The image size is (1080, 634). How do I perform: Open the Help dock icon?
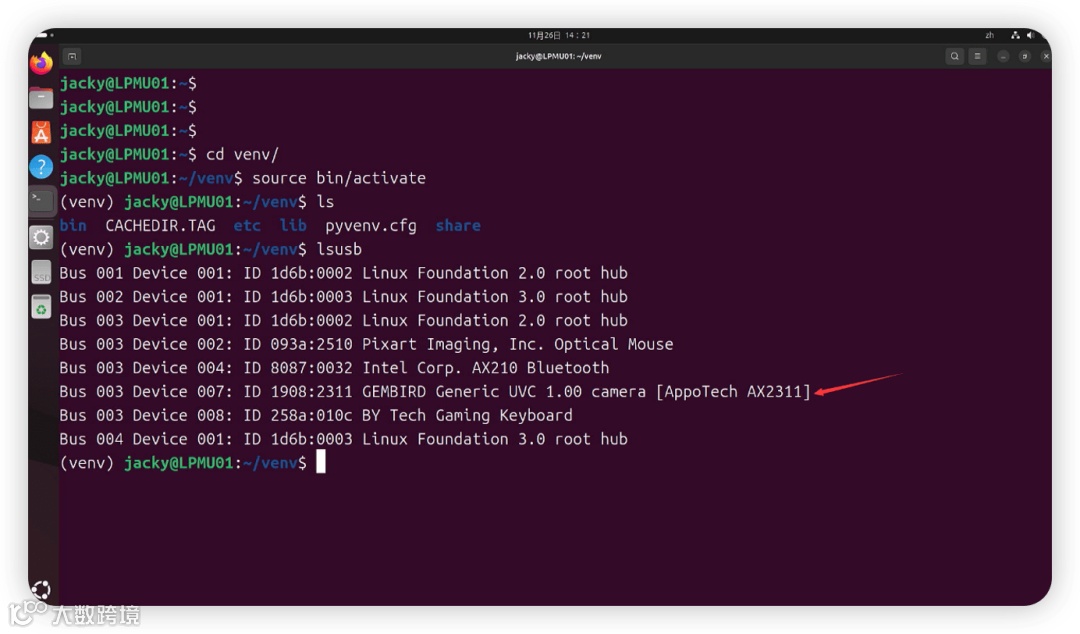click(41, 166)
